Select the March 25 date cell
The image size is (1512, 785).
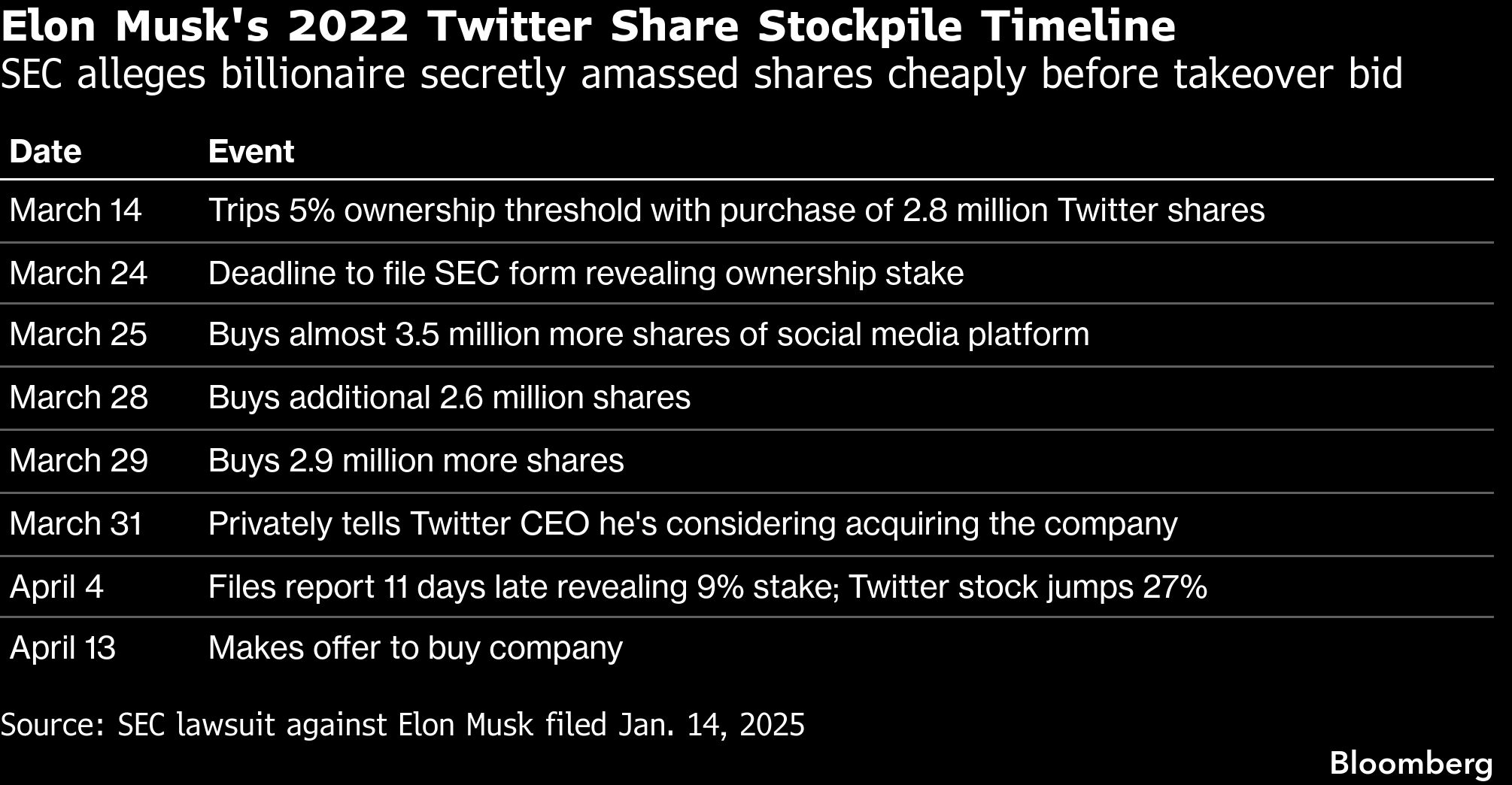[x=78, y=335]
